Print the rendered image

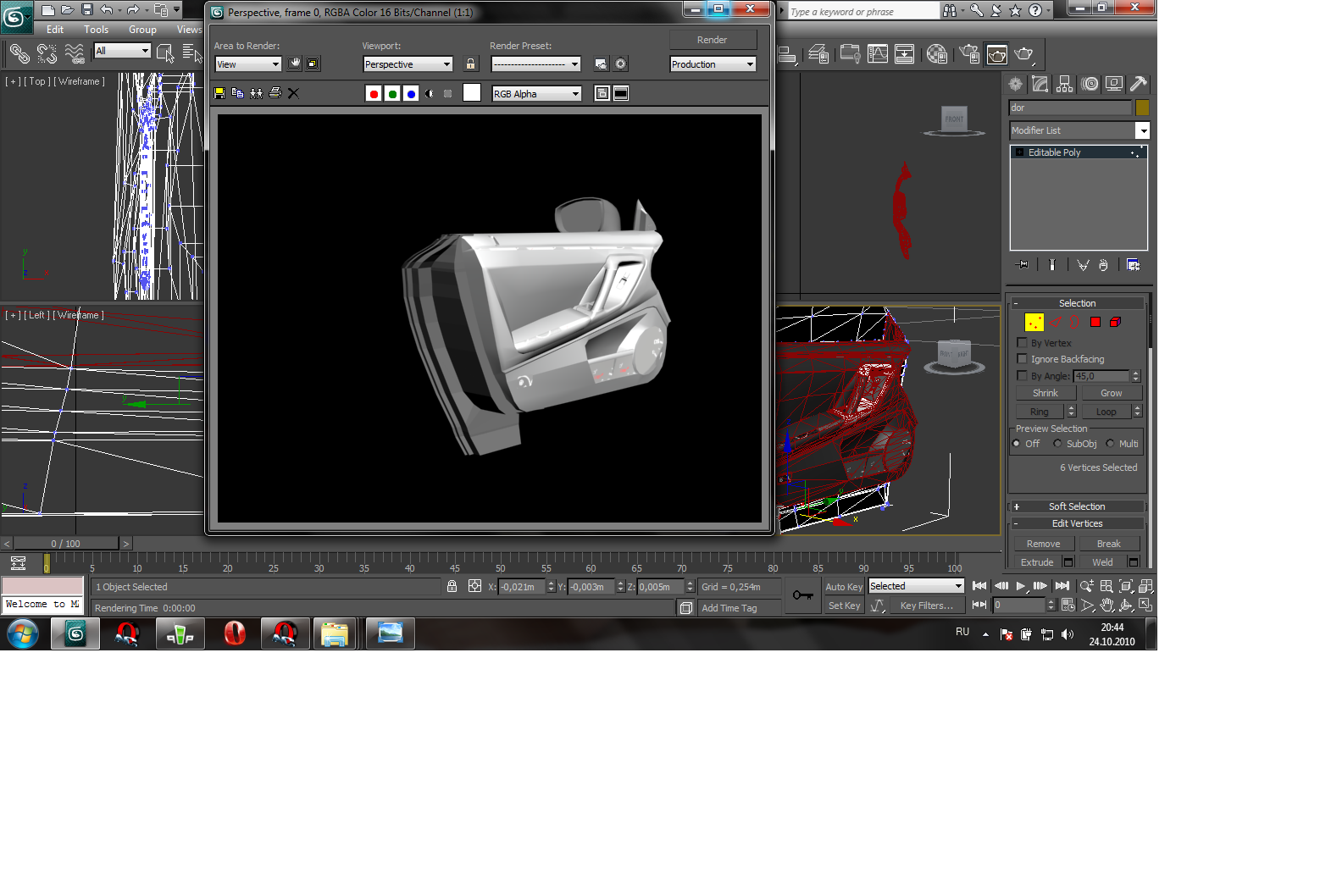[275, 93]
